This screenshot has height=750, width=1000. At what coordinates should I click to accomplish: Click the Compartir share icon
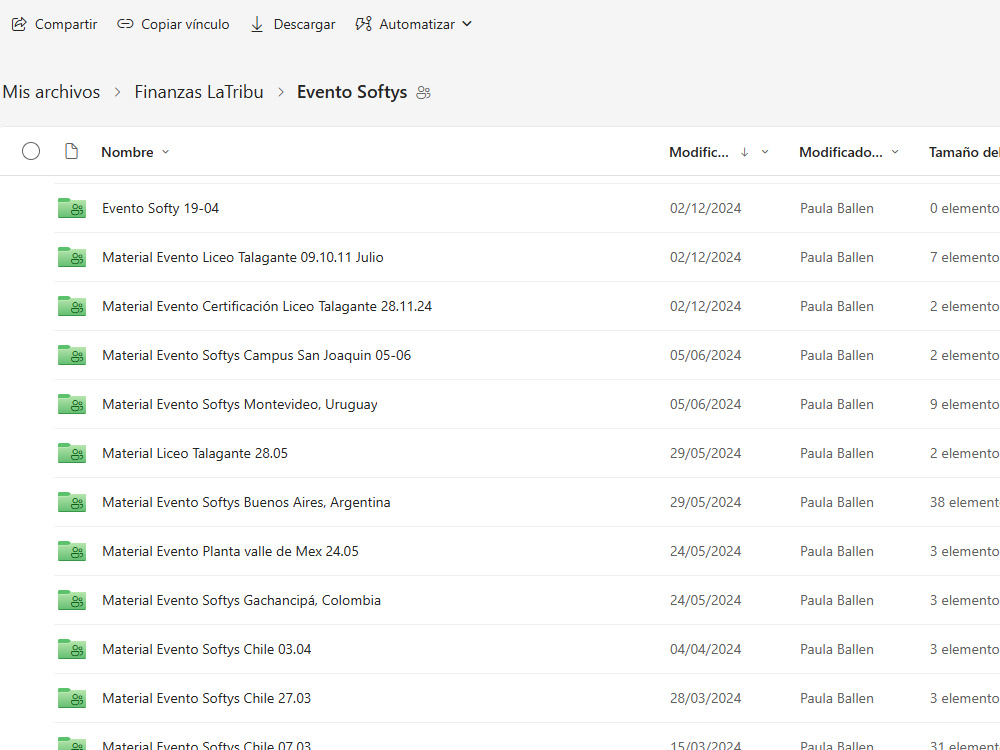pyautogui.click(x=19, y=24)
